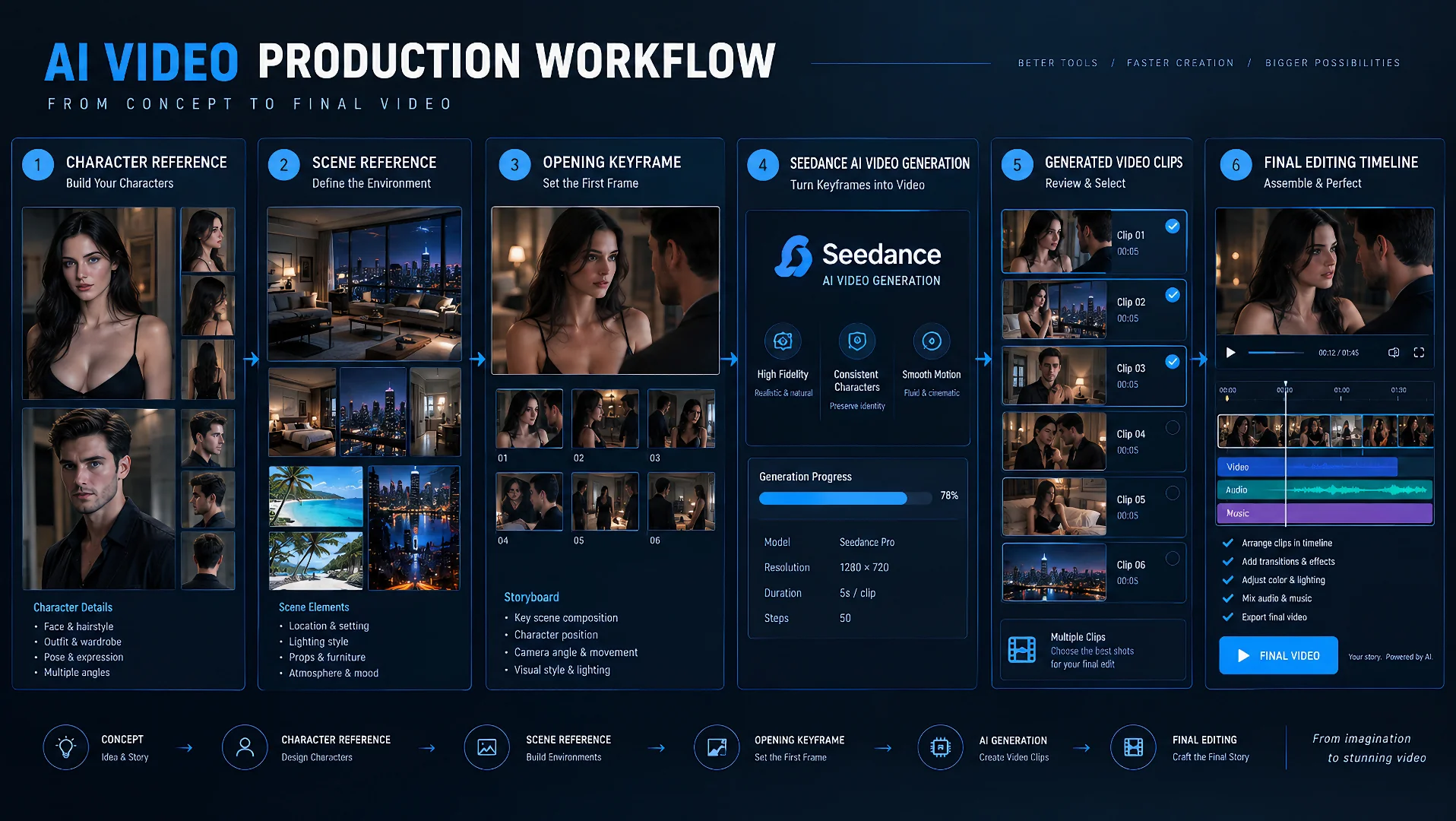The image size is (1456, 821).
Task: Play the final timeline preview video
Action: pos(1231,353)
